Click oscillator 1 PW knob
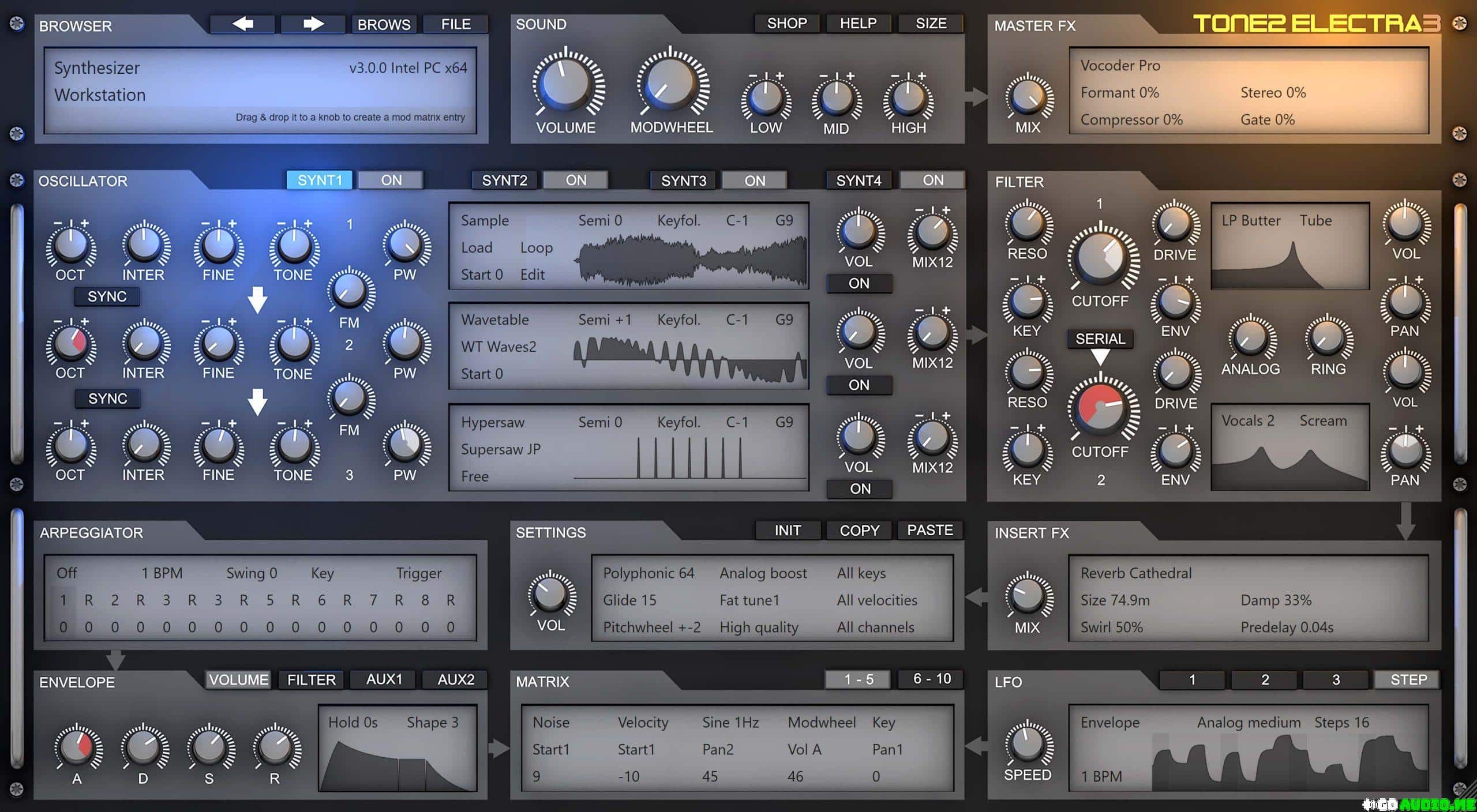This screenshot has height=812, width=1477. (405, 245)
